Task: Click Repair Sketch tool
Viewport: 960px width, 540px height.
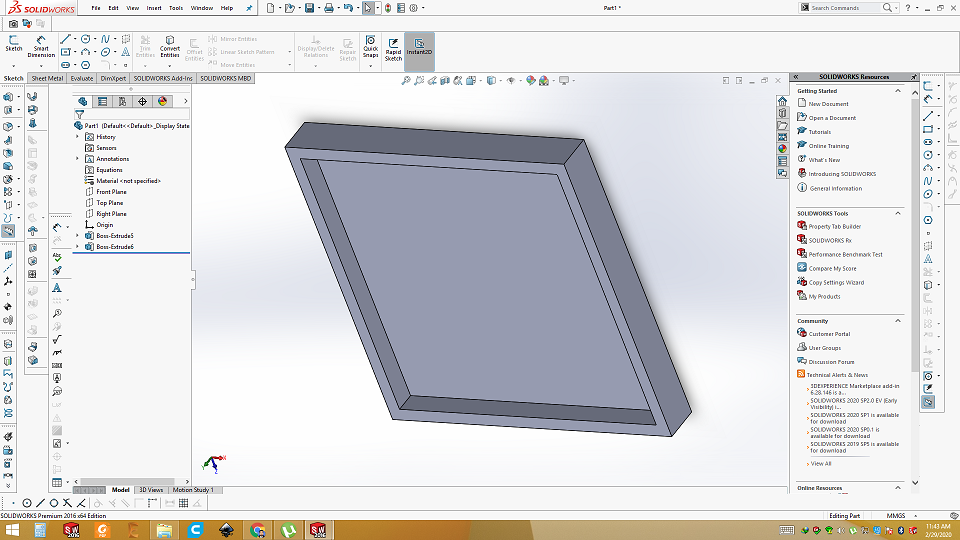Action: pyautogui.click(x=348, y=50)
